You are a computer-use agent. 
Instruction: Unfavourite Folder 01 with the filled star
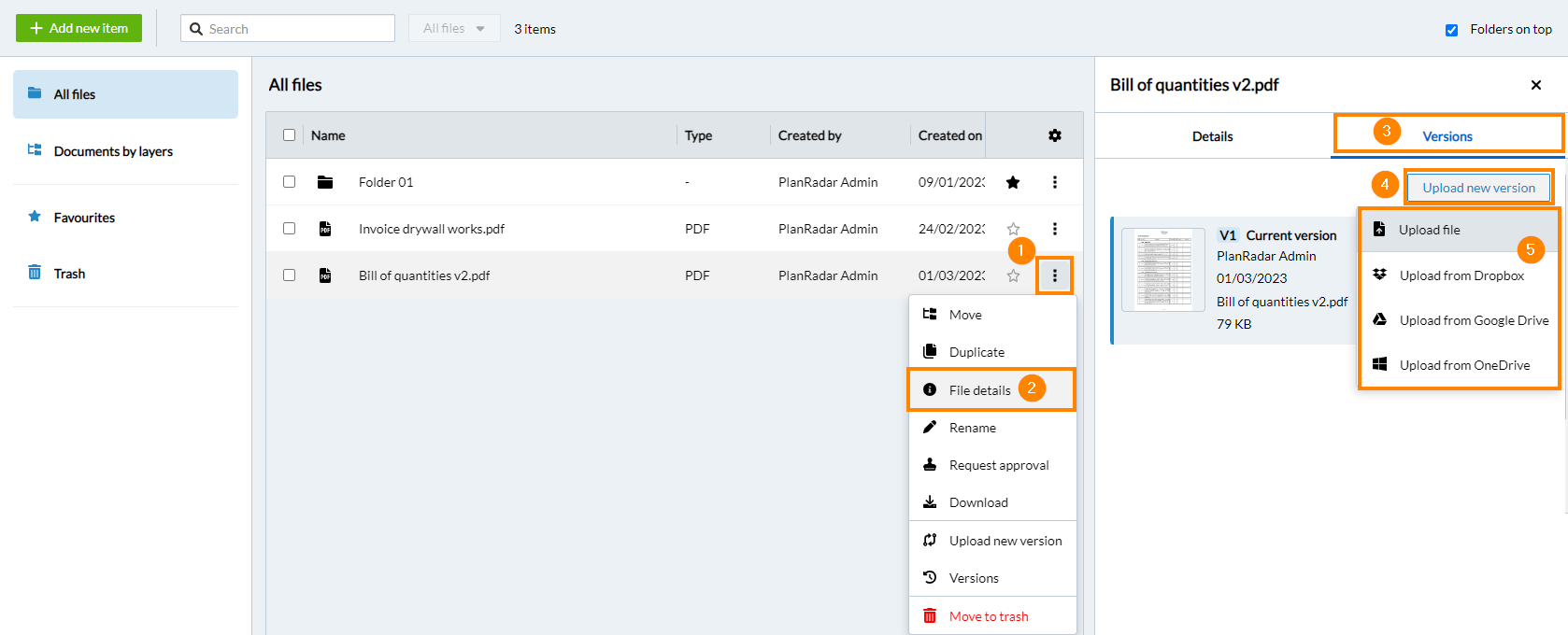1013,182
